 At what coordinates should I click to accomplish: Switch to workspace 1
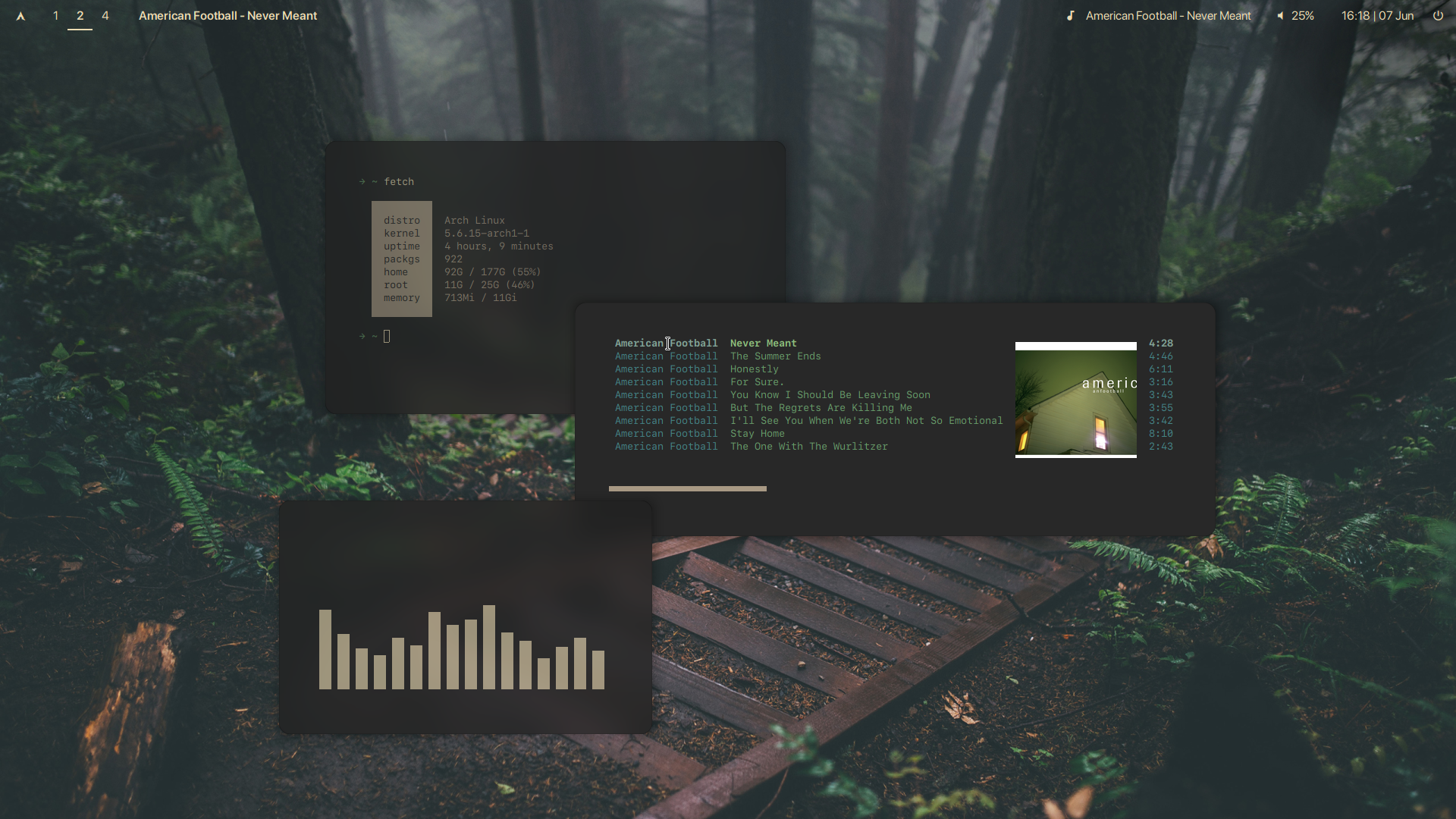[55, 16]
